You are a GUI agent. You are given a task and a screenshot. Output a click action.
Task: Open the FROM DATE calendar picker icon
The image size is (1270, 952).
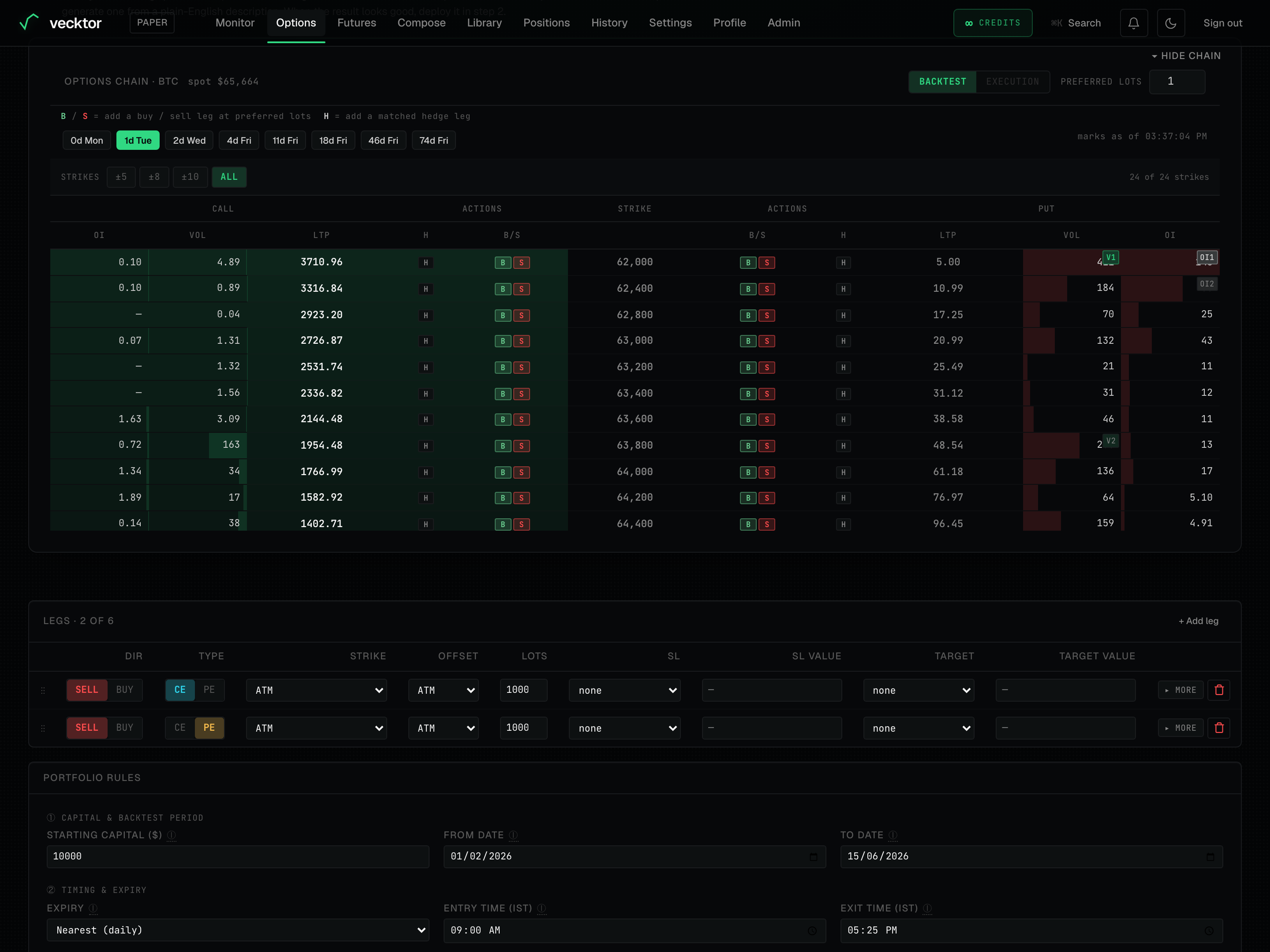point(814,857)
